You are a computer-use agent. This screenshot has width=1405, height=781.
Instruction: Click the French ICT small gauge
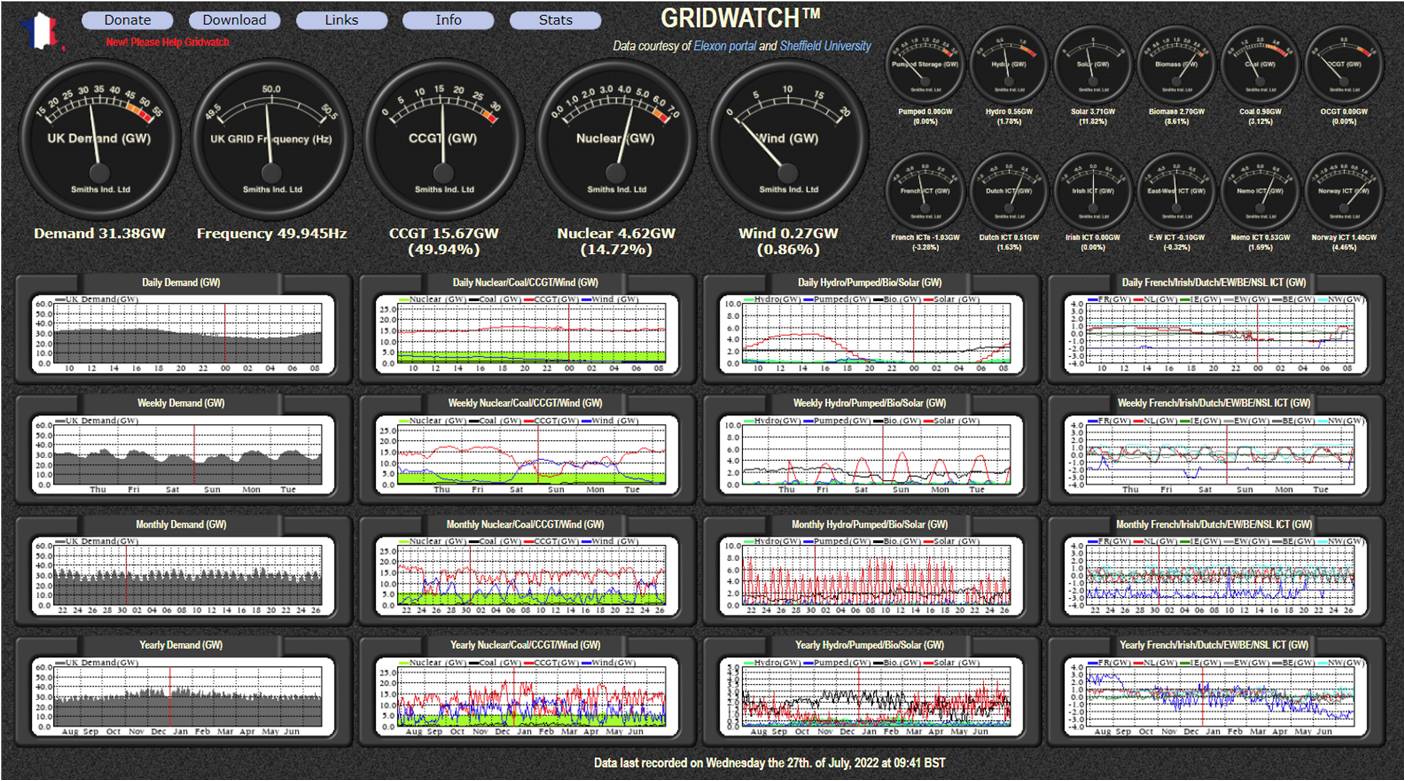(926, 191)
